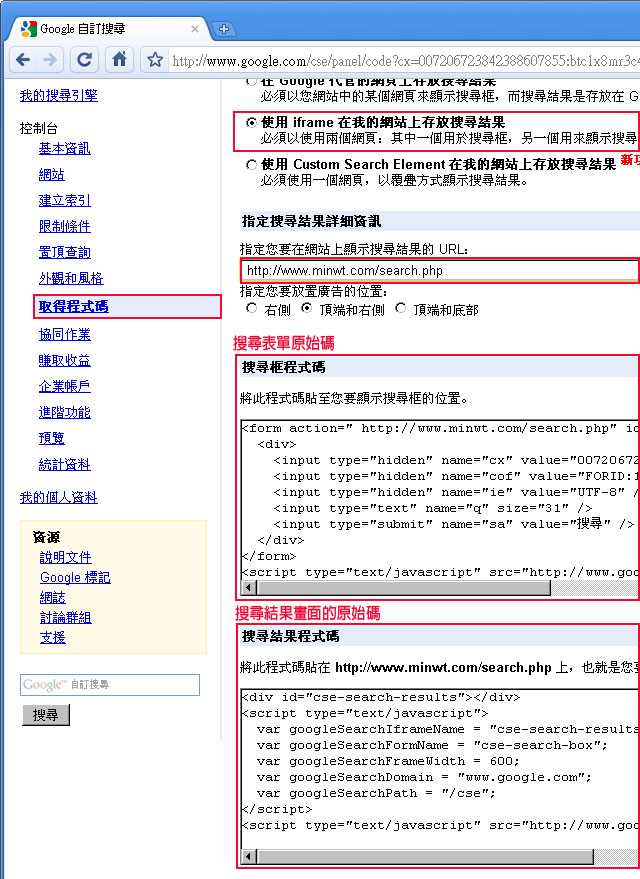Click the 搜尋框程式碼 heading
This screenshot has width=640, height=879.
coord(283,368)
